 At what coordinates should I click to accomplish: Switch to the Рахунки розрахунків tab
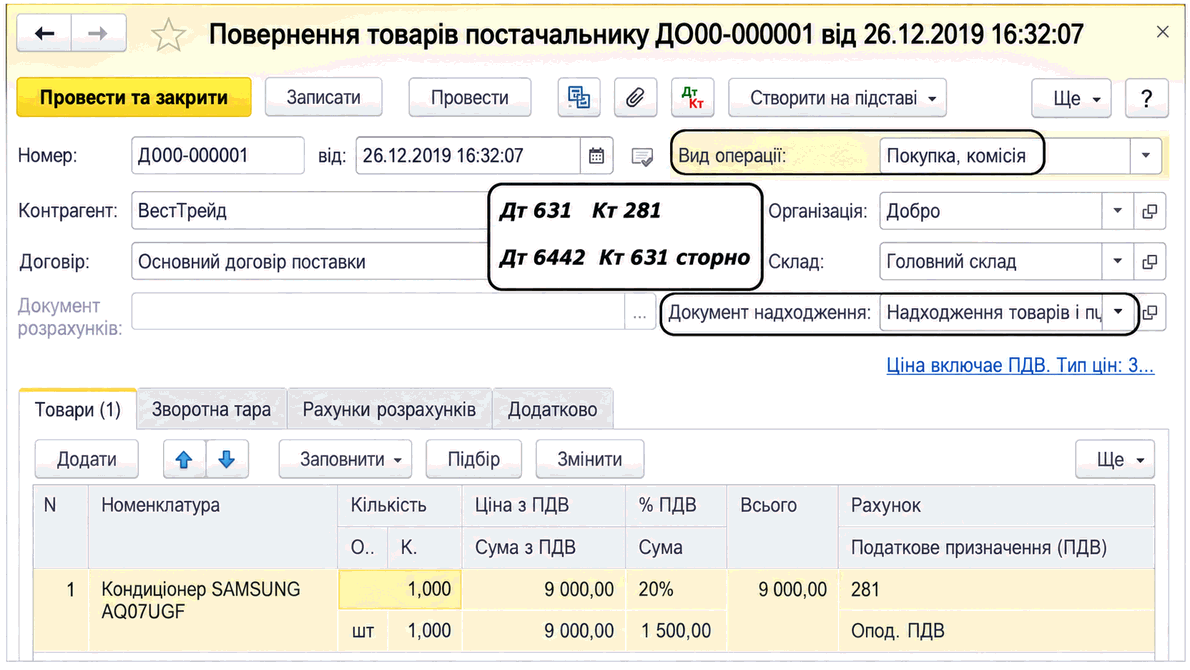coord(389,410)
